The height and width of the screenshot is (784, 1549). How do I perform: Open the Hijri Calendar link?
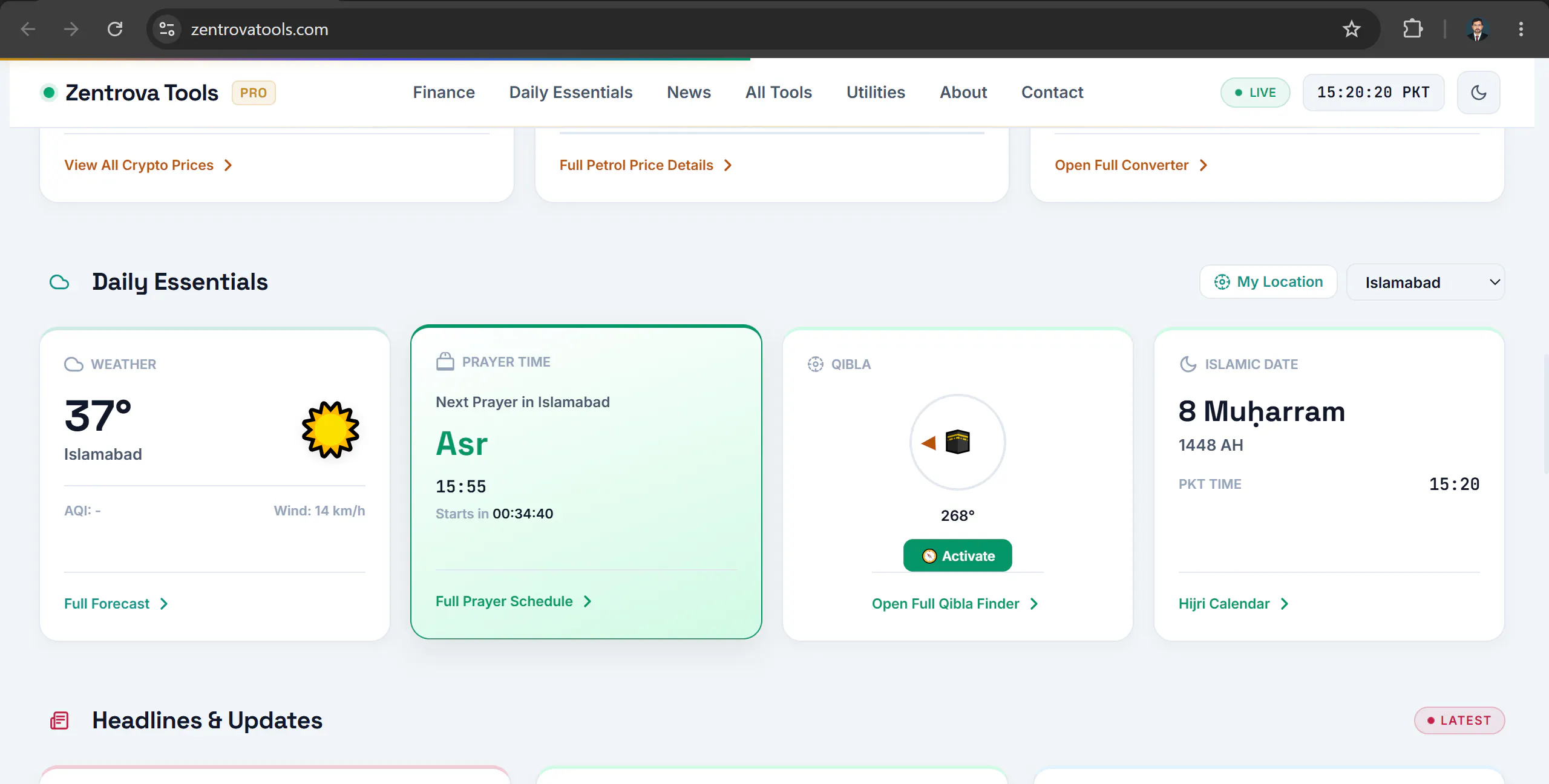point(1233,604)
